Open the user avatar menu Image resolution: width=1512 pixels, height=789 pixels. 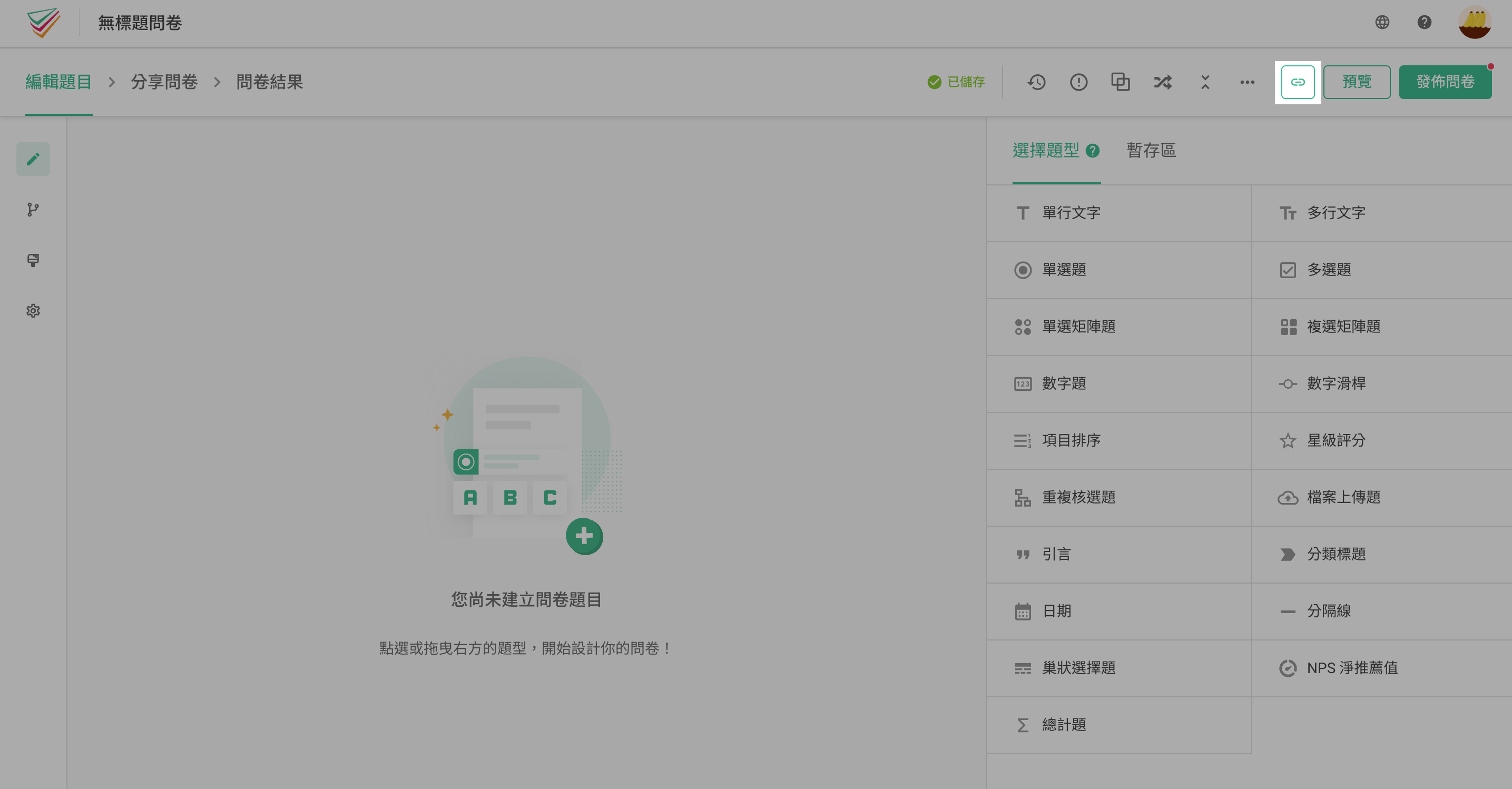(1475, 22)
